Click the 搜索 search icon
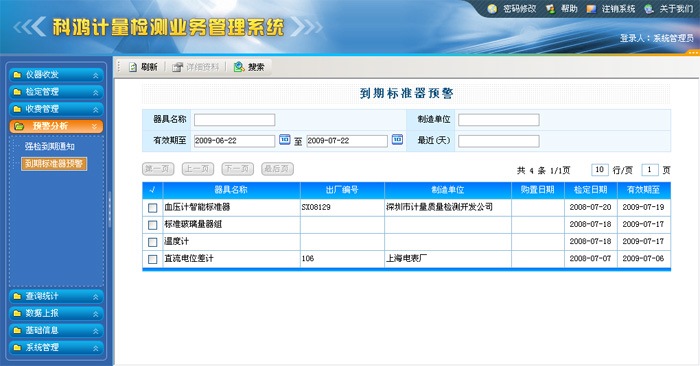This screenshot has height=366, width=700. (x=239, y=67)
